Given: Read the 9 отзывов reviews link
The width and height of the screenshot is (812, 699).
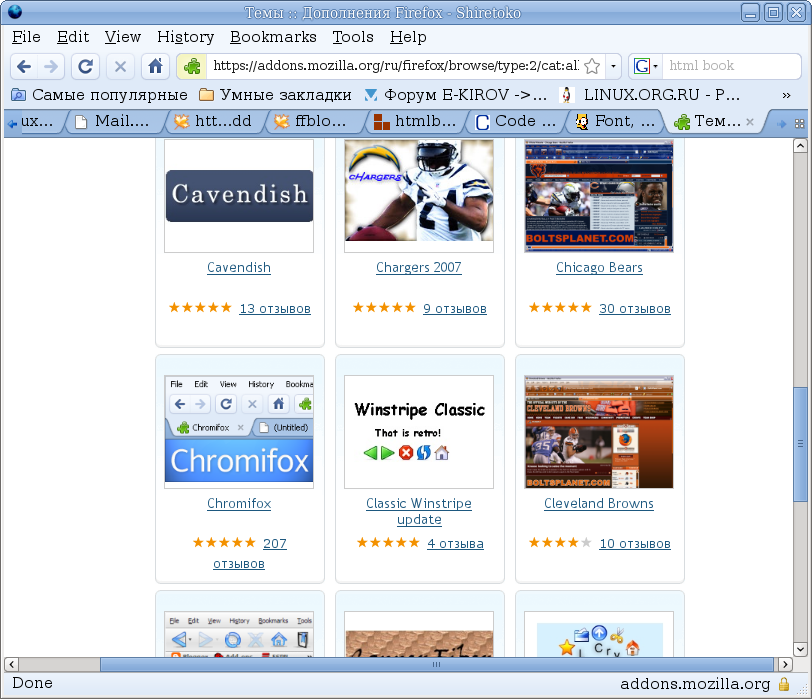Looking at the screenshot, I should click(455, 309).
